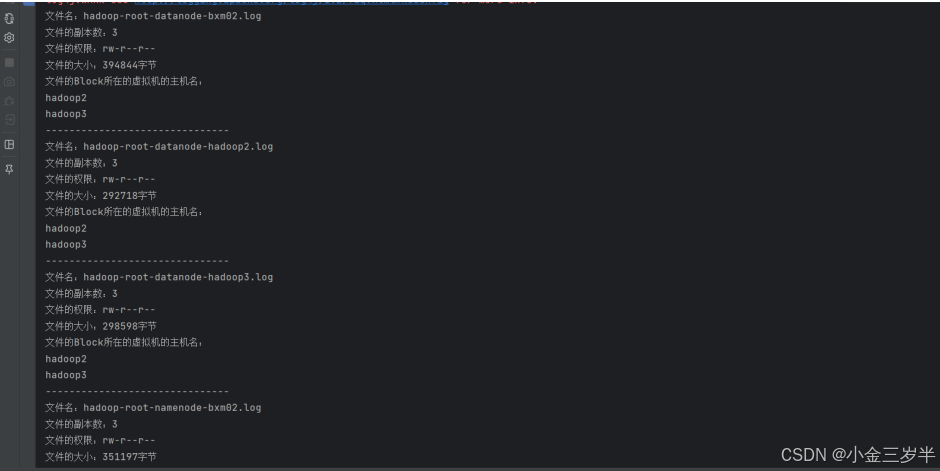
Task: Click the first hadoop2 hostname line in output
Action: point(66,98)
